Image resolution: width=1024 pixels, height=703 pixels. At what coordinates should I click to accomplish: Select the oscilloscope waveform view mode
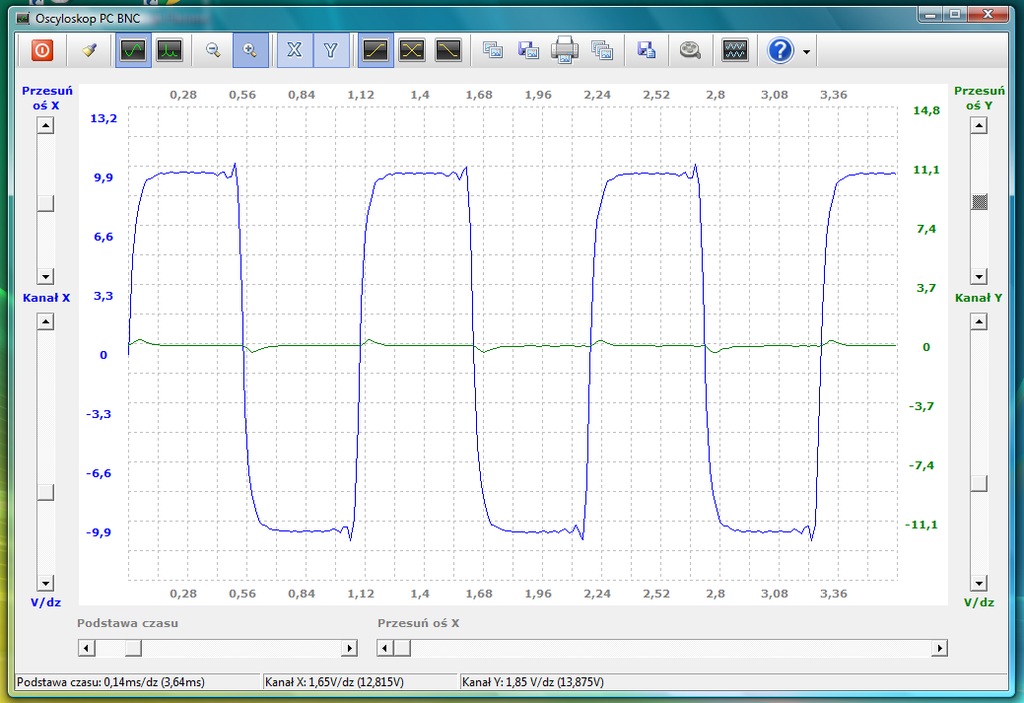[133, 50]
